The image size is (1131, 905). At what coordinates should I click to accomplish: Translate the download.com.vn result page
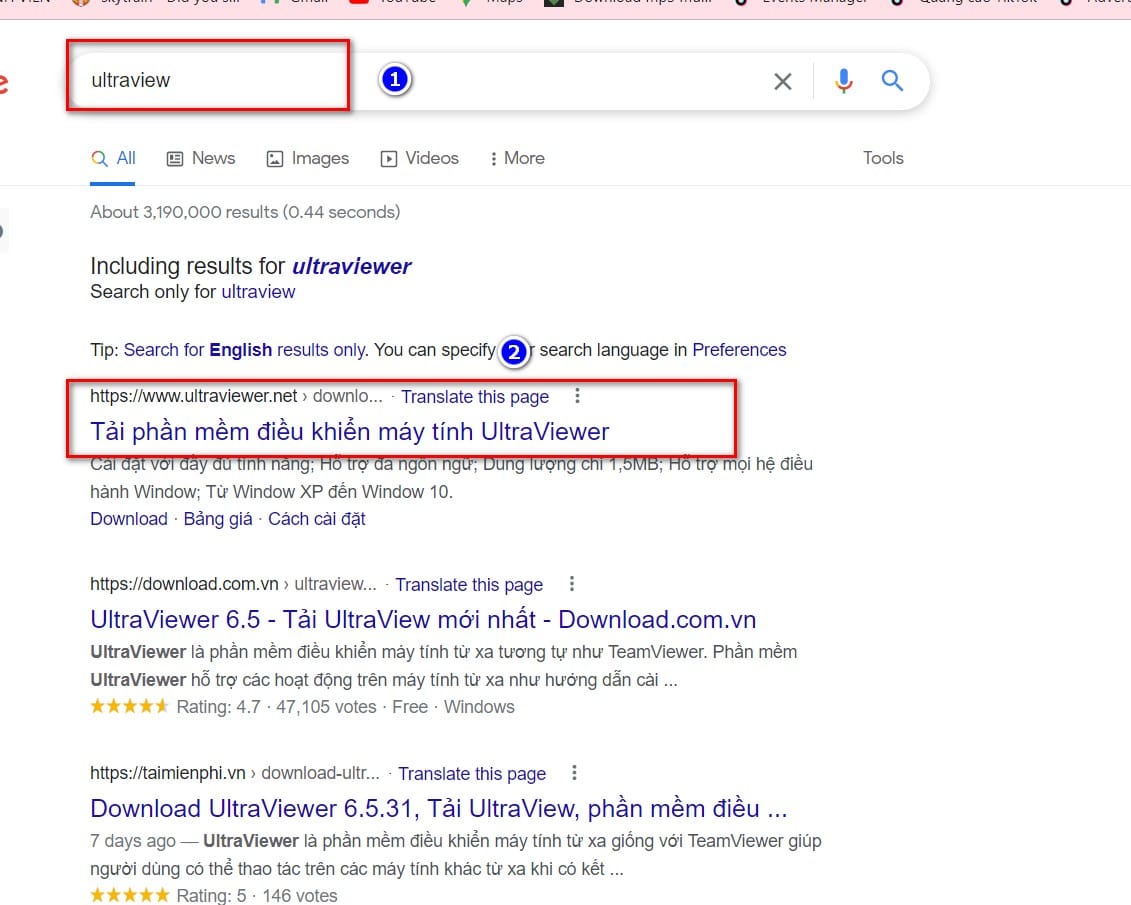(x=469, y=584)
